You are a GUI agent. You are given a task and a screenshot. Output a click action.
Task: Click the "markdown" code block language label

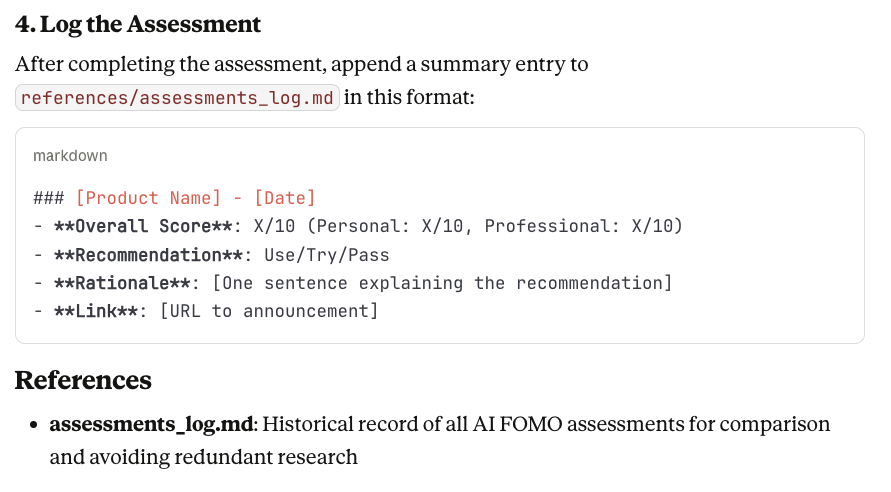pos(70,156)
